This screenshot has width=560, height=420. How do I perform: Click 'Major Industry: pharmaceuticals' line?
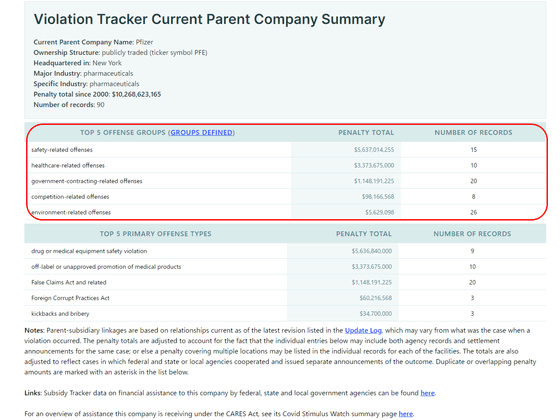[83, 74]
